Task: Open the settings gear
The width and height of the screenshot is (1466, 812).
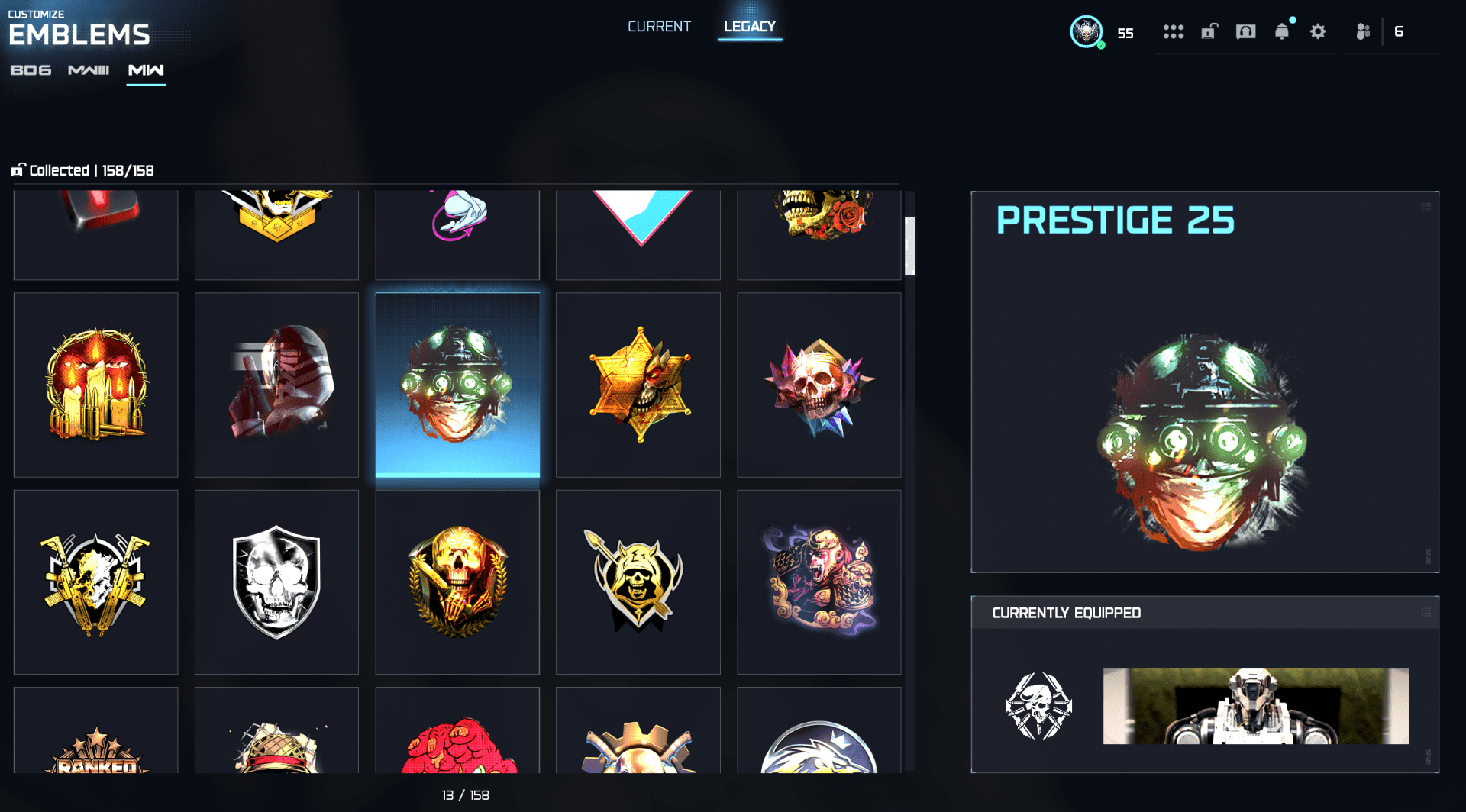Action: click(x=1318, y=31)
